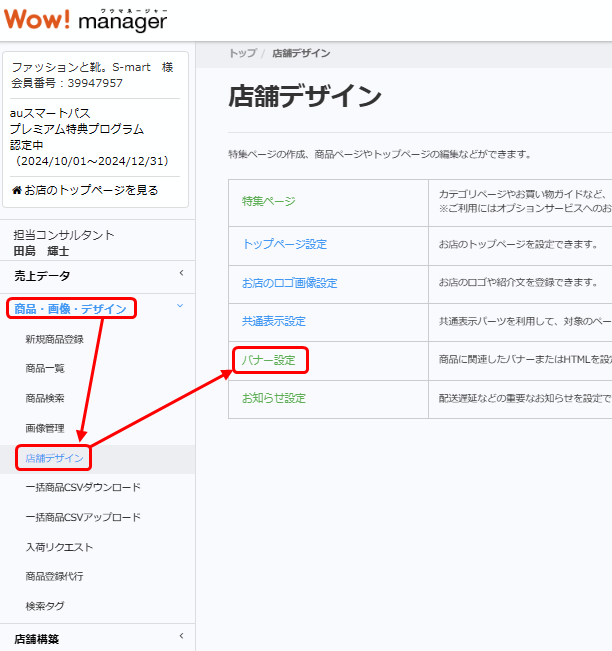Open the お知らせ設定 link
Image resolution: width=612 pixels, height=651 pixels.
coord(273,398)
